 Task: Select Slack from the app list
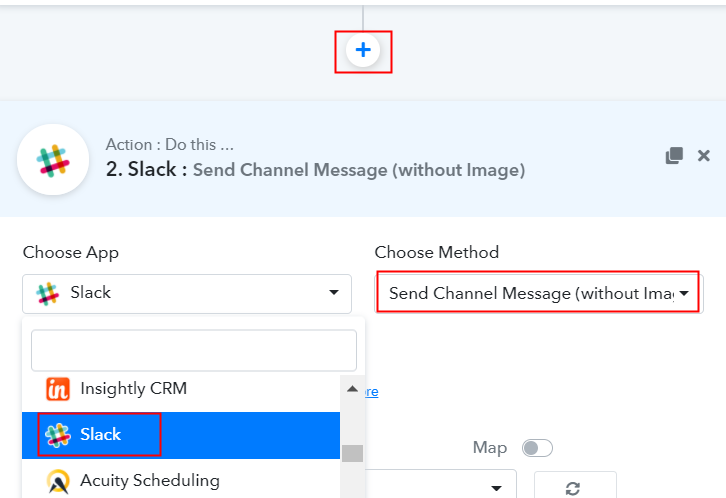click(181, 435)
